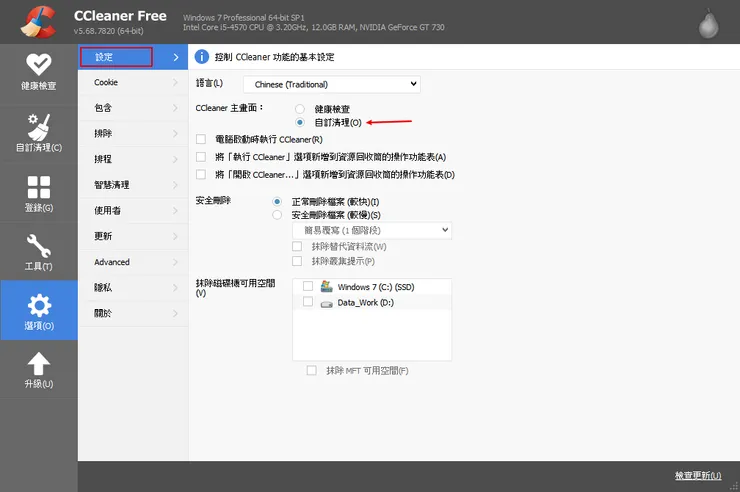This screenshot has height=492, width=740.
Task: Expand the 排程 chevron arrow
Action: 175,159
